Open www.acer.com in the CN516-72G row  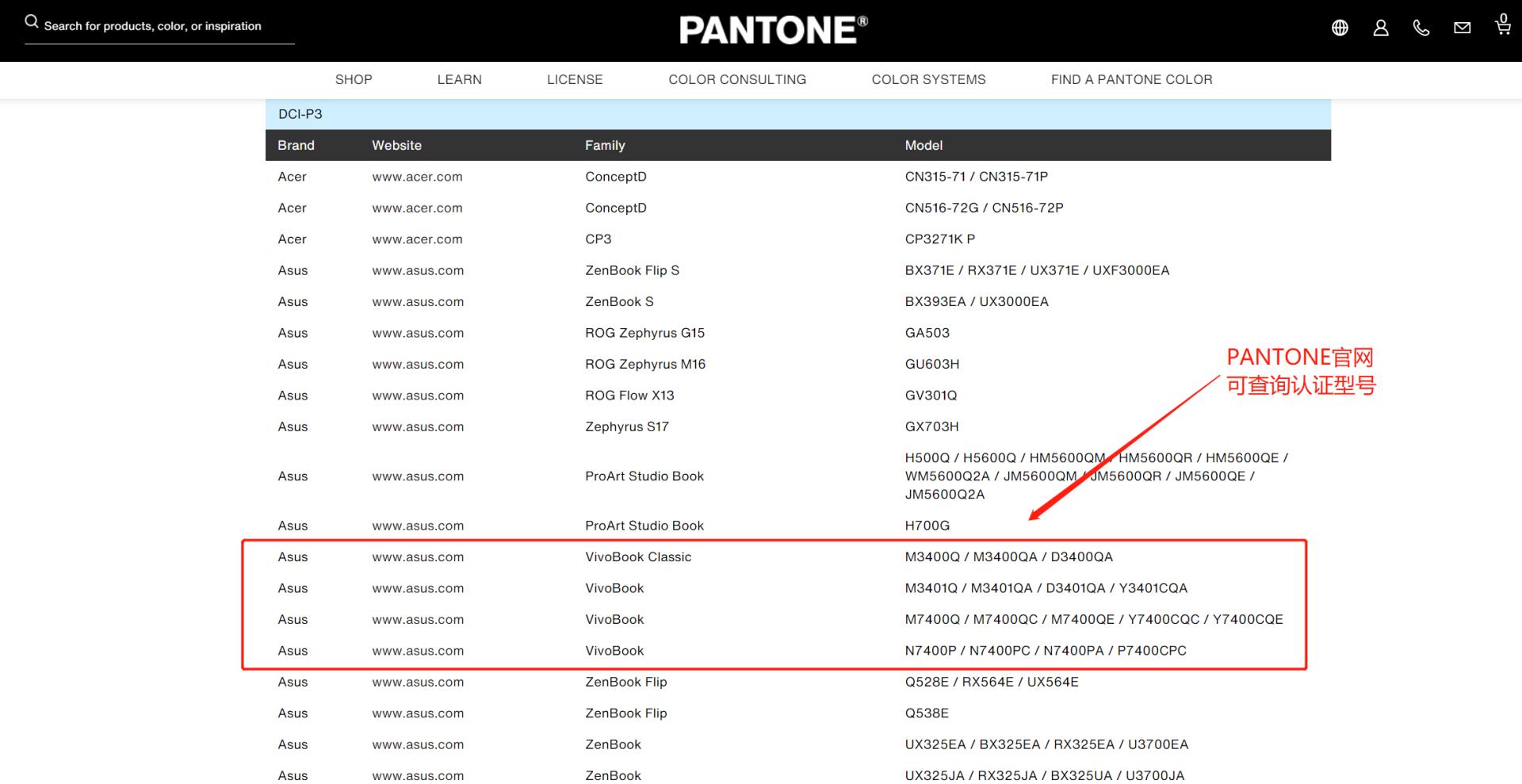[x=417, y=208]
